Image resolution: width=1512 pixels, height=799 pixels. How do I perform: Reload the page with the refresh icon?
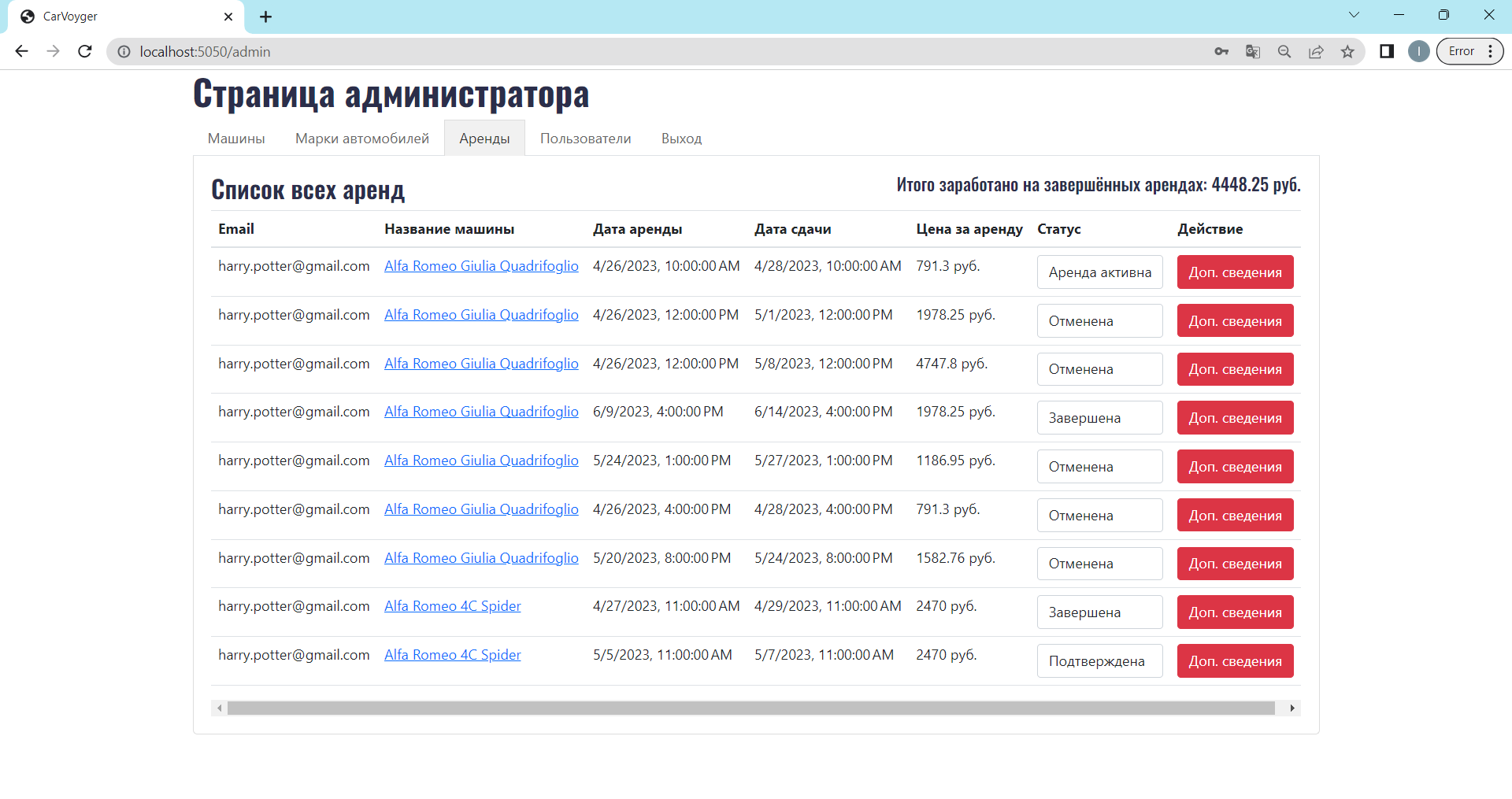(x=85, y=51)
